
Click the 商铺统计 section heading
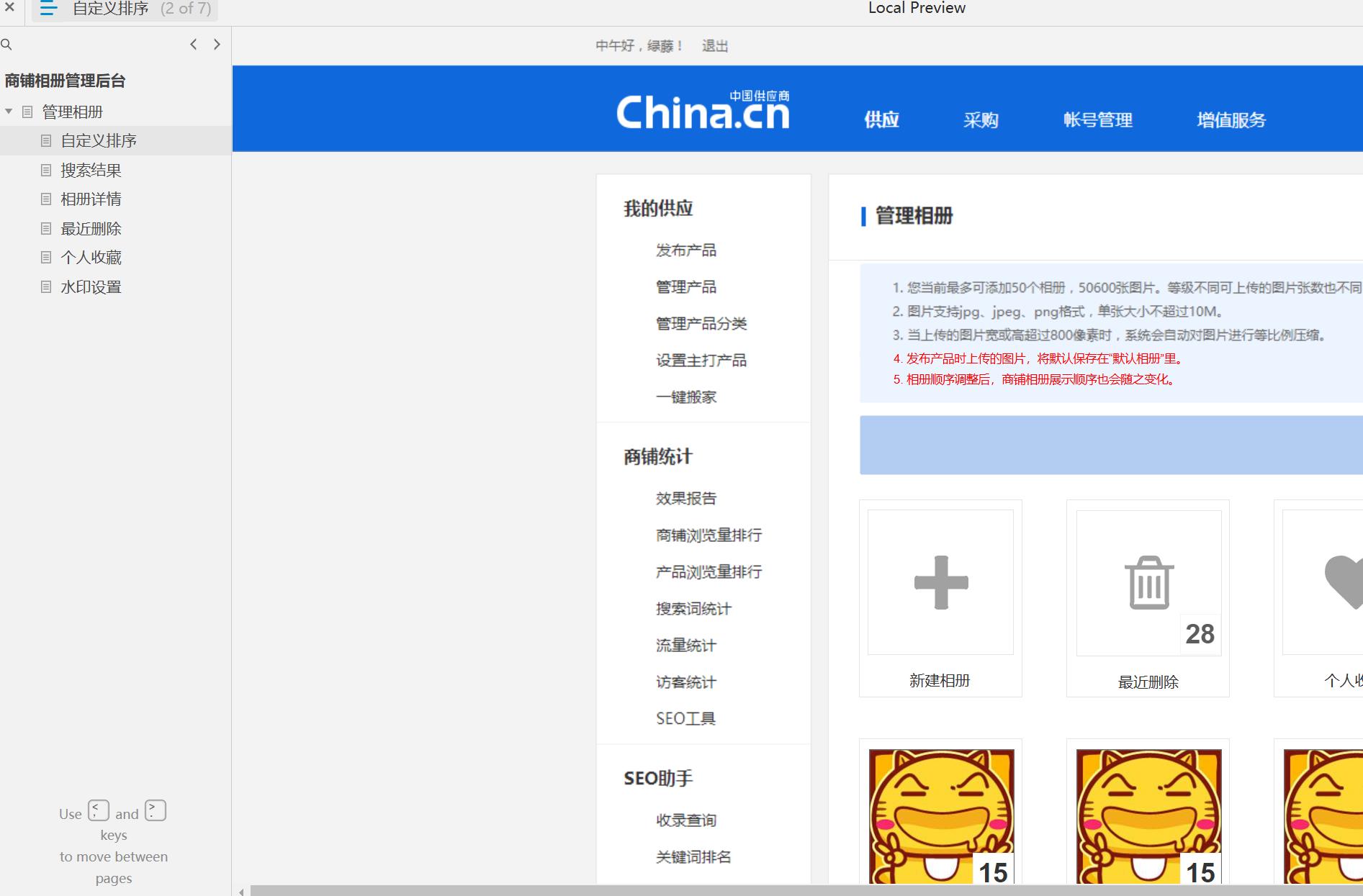tap(658, 457)
